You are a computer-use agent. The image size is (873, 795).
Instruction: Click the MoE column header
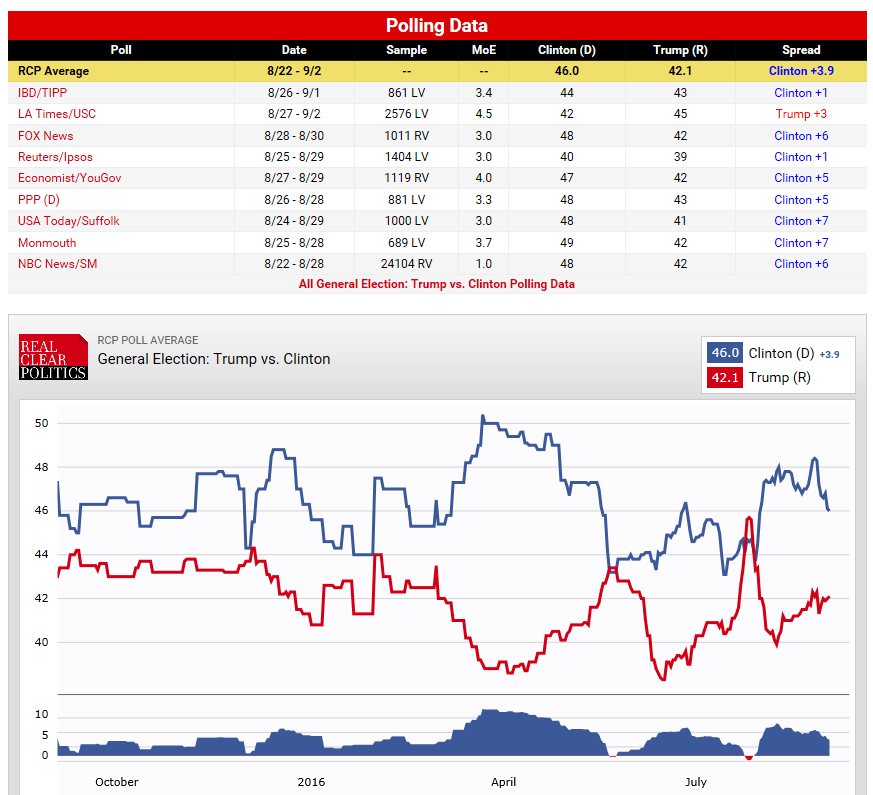point(484,50)
